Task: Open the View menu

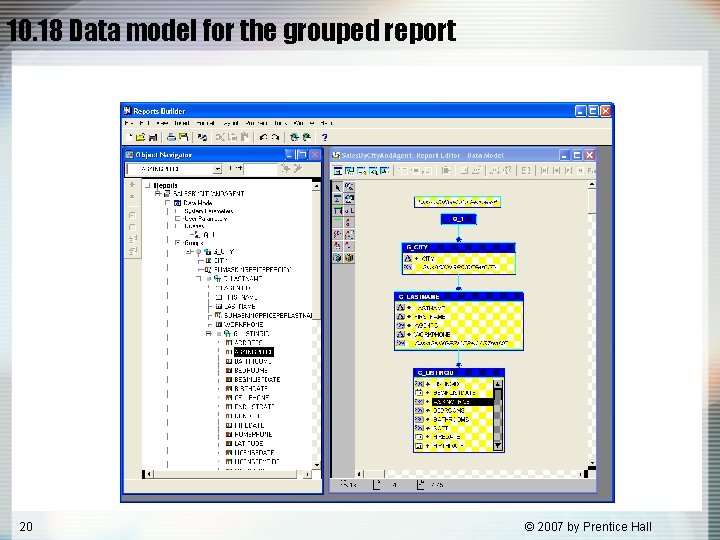Action: [162, 123]
